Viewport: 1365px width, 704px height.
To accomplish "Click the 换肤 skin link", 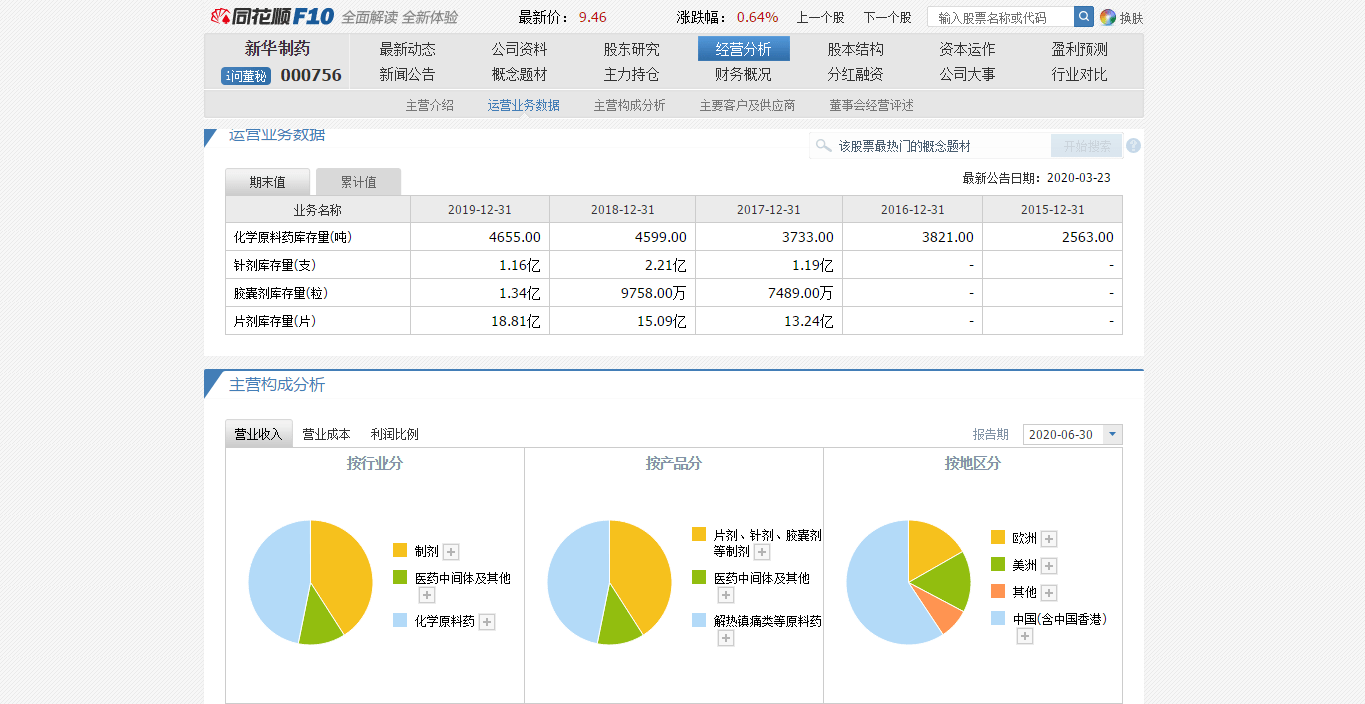I will pyautogui.click(x=1131, y=18).
